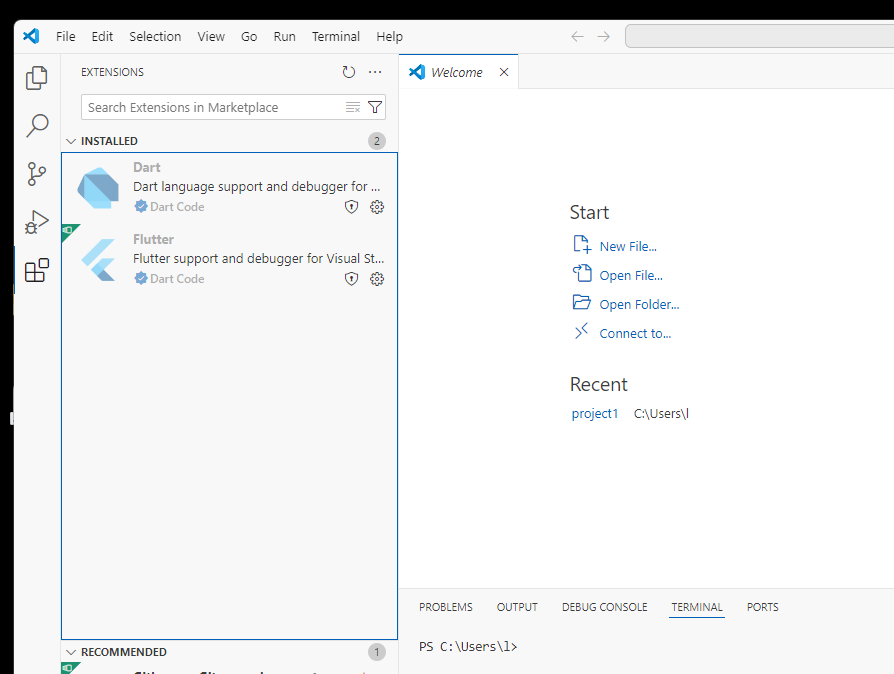Switch to the PROBLEMS panel tab

[446, 607]
